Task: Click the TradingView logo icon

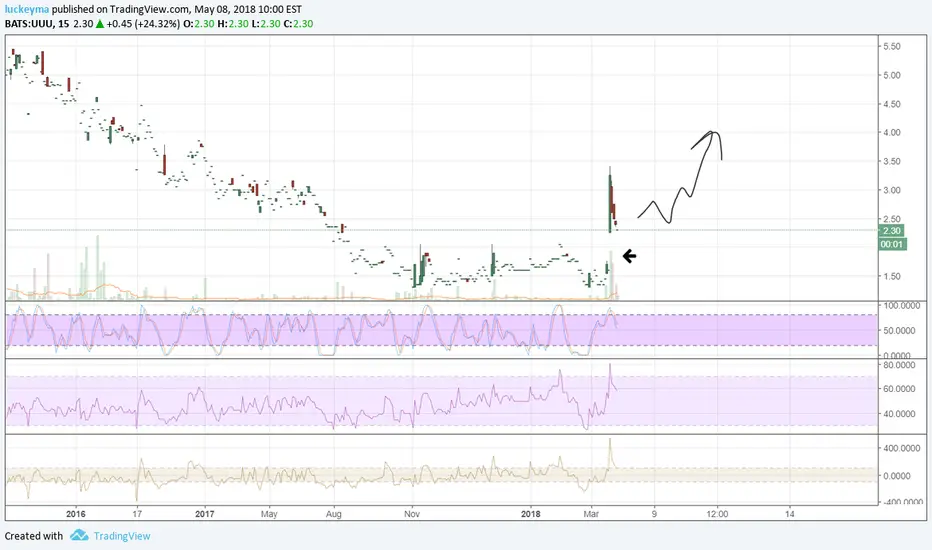Action: [x=78, y=535]
